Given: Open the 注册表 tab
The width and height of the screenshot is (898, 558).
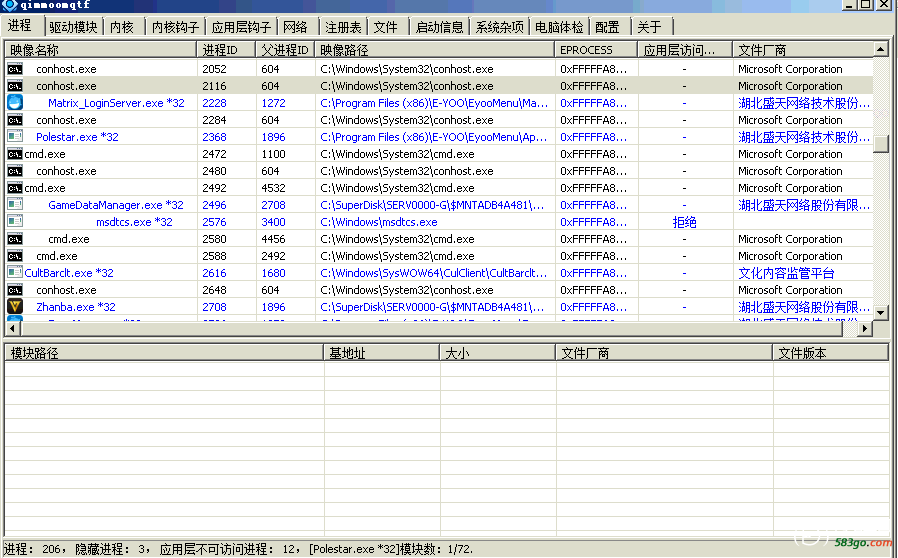Looking at the screenshot, I should 343,27.
